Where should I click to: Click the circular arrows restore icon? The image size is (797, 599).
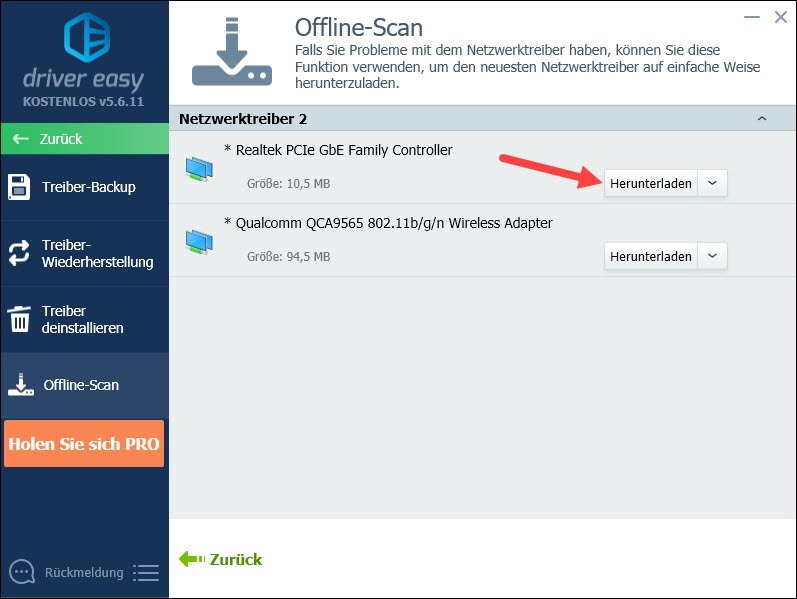[19, 253]
